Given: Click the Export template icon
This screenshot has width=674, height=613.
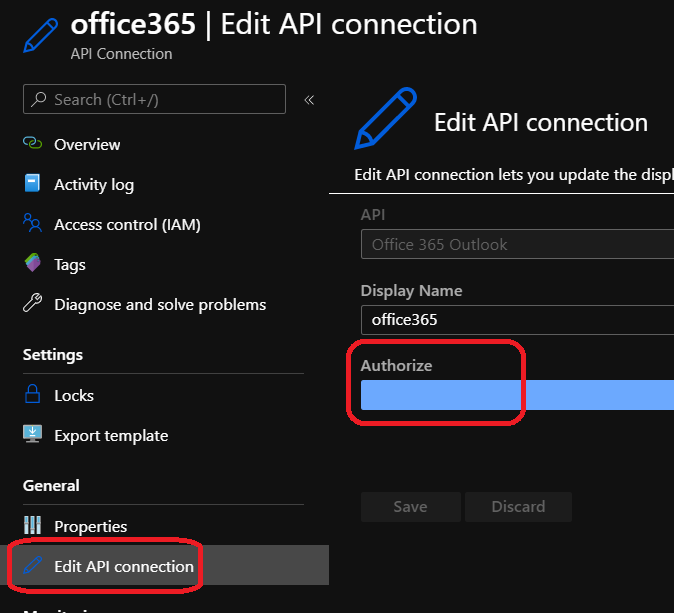Looking at the screenshot, I should coord(33,435).
